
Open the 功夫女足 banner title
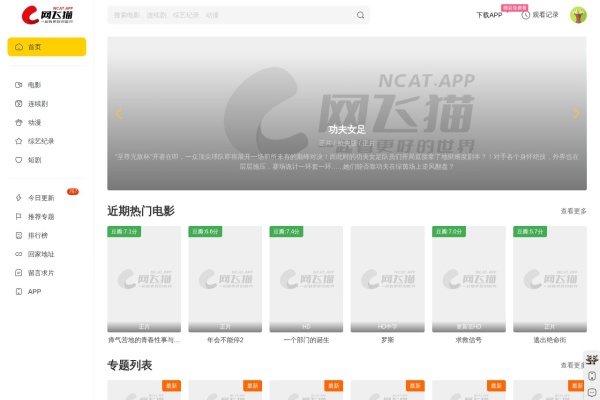pyautogui.click(x=347, y=129)
